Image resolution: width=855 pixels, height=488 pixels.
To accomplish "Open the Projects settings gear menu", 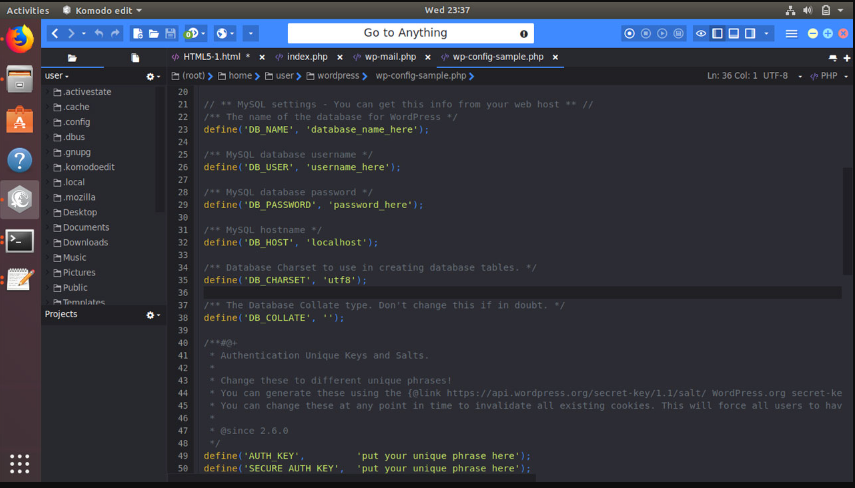I will pos(153,315).
